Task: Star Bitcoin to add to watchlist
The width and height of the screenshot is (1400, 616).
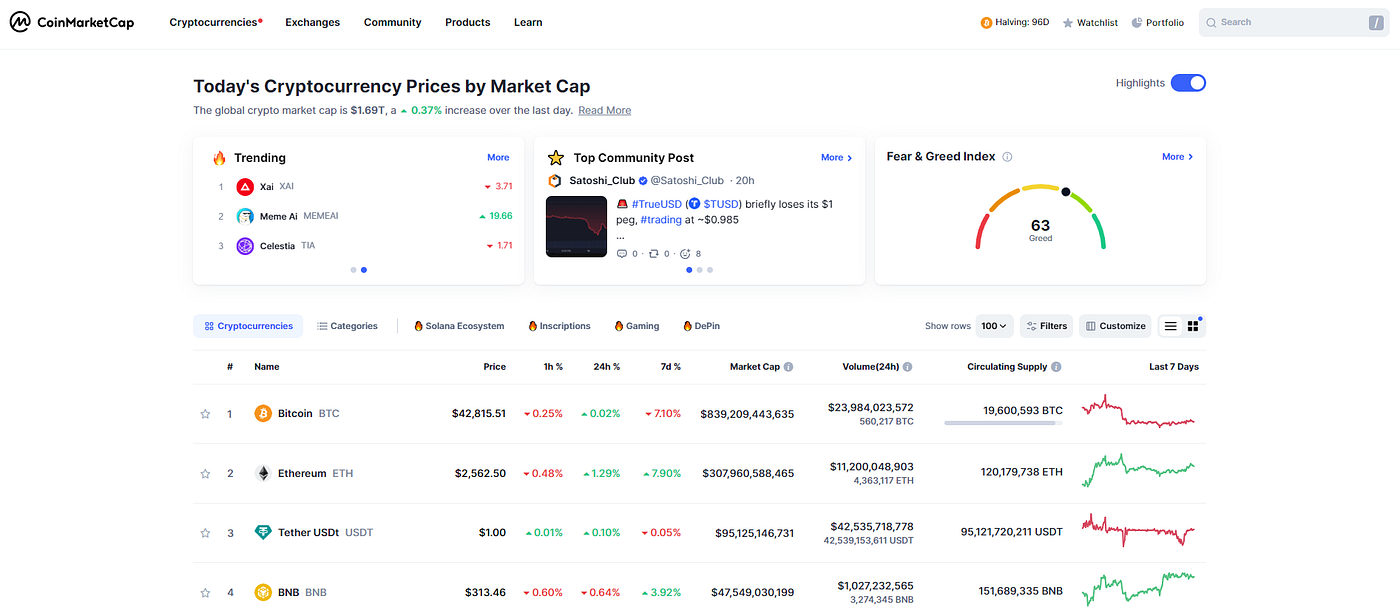Action: click(x=205, y=413)
